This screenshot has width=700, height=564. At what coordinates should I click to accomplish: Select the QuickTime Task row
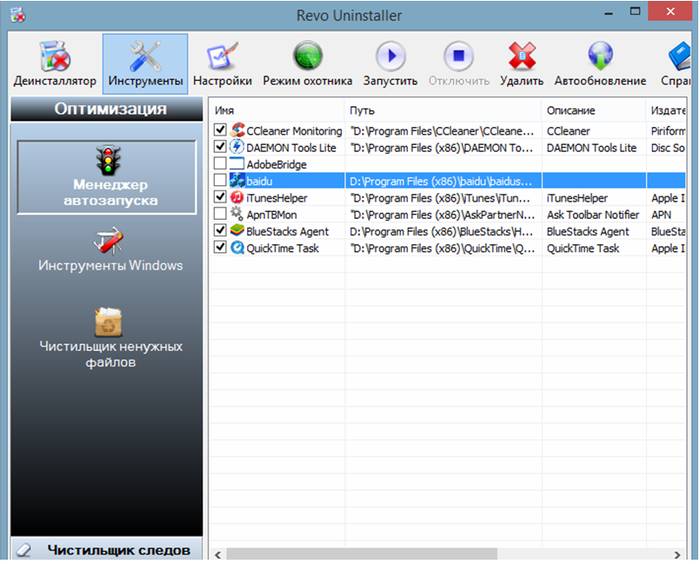click(x=282, y=248)
